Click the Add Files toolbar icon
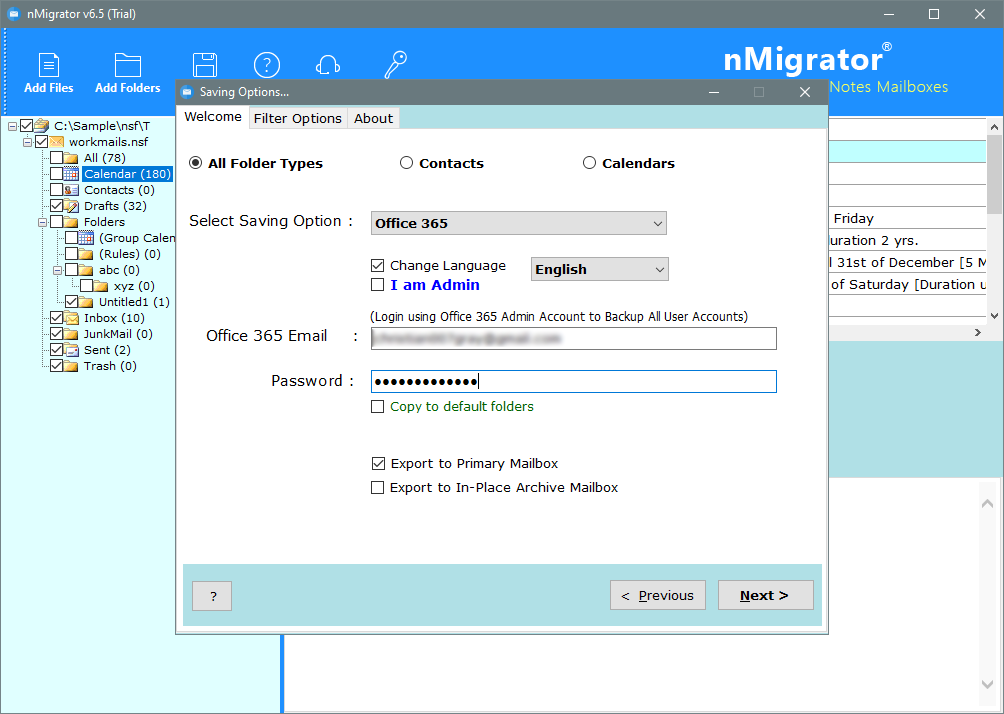Image resolution: width=1004 pixels, height=714 pixels. click(x=48, y=66)
